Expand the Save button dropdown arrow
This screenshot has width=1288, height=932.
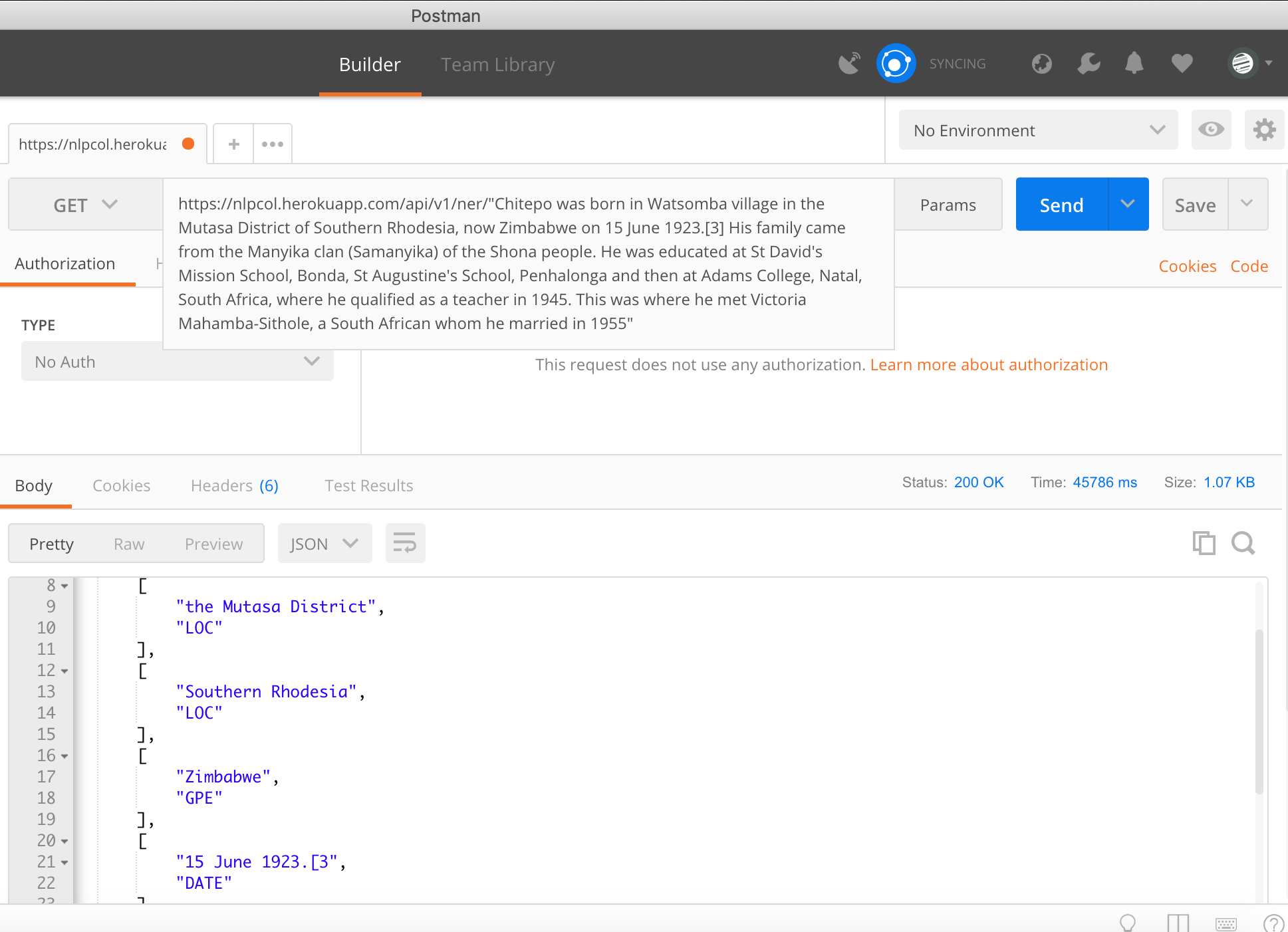click(1247, 204)
